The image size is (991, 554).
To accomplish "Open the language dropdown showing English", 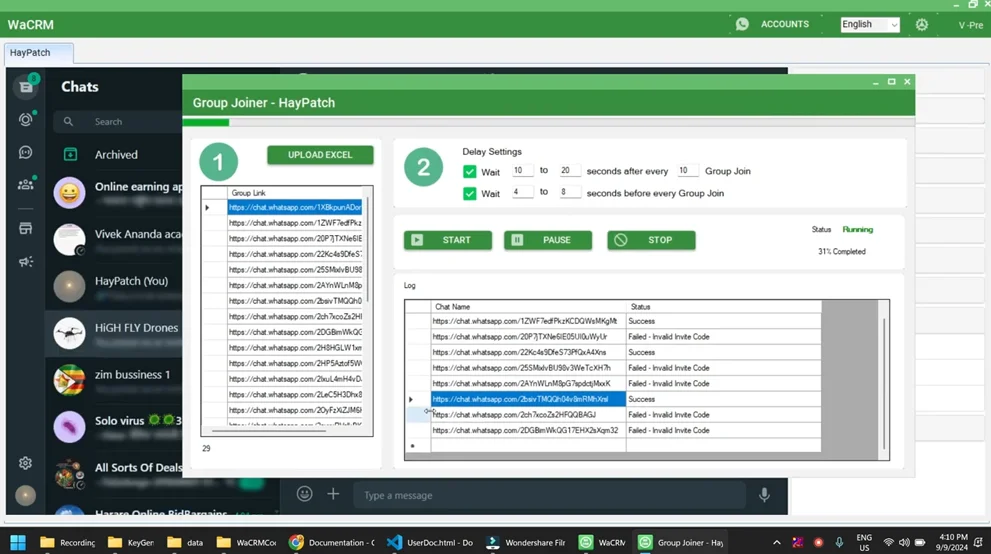I will coord(870,24).
